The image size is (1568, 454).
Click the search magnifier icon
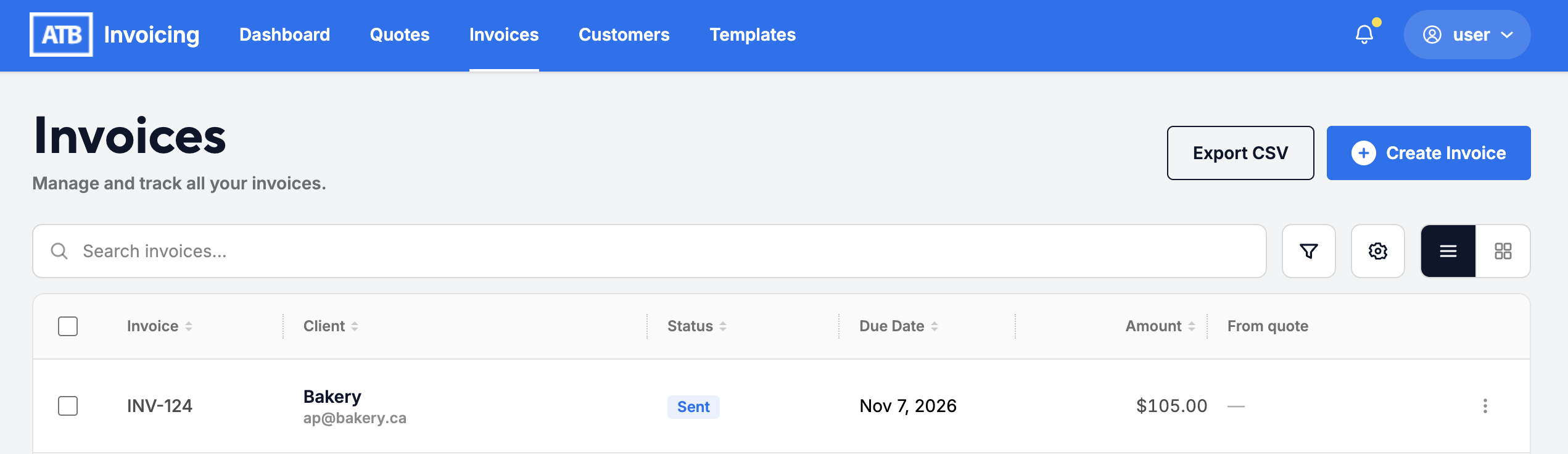pyautogui.click(x=59, y=251)
